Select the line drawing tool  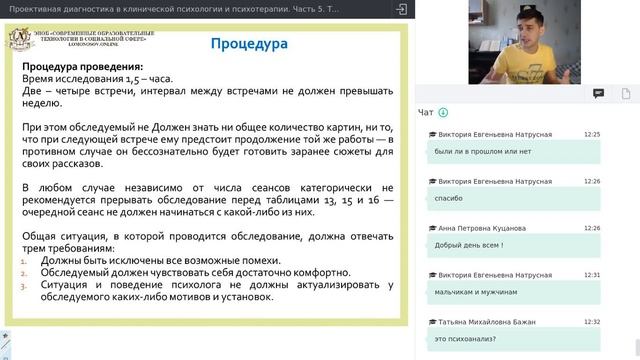(5, 345)
